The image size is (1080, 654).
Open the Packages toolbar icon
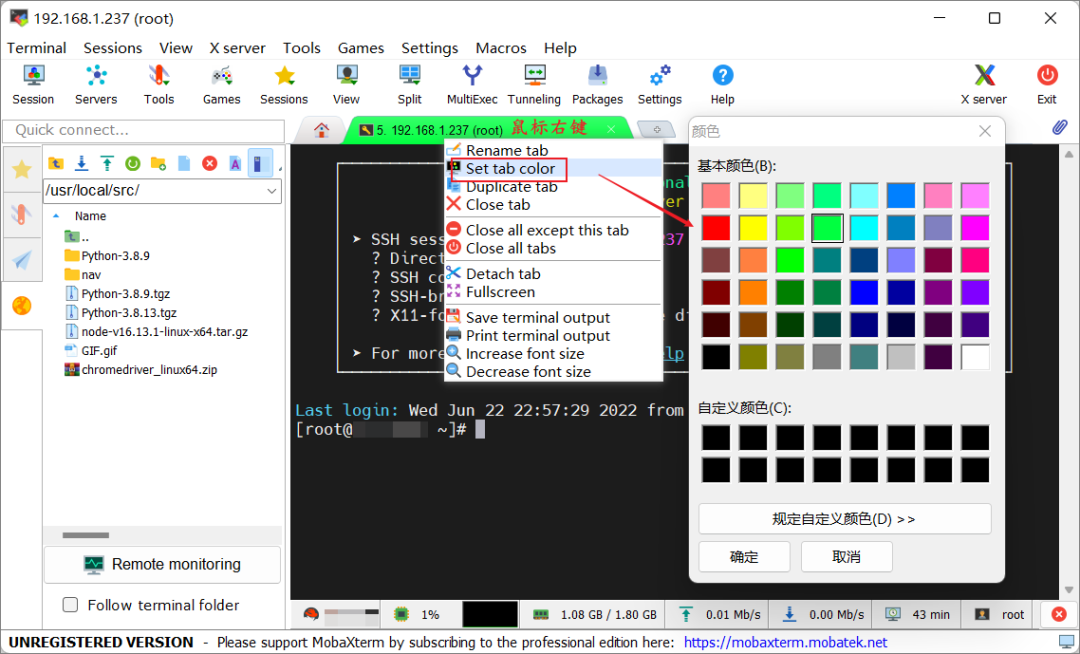(597, 85)
